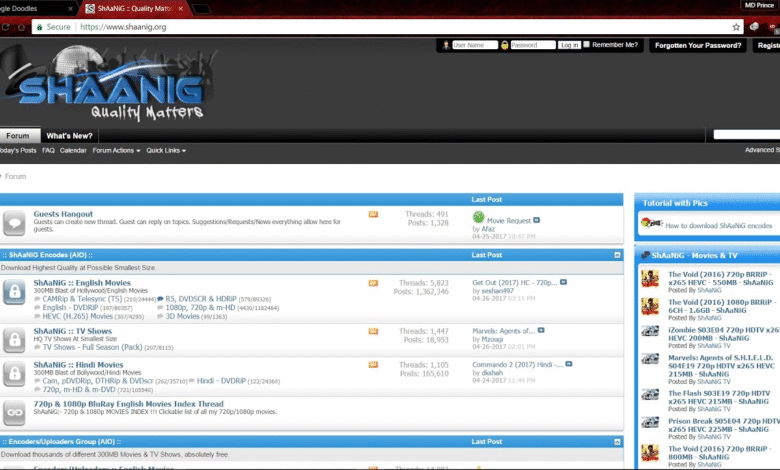This screenshot has width=780, height=470.
Task: Open Hindi - DVDRiP subforum
Action: [221, 380]
